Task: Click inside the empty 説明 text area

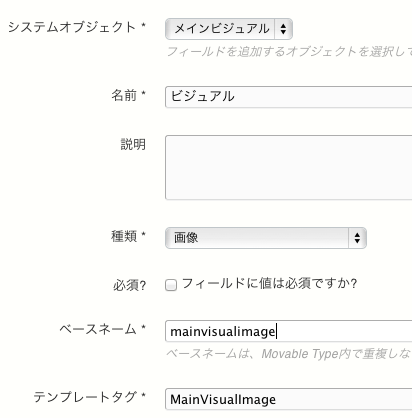Action: pyautogui.click(x=289, y=167)
